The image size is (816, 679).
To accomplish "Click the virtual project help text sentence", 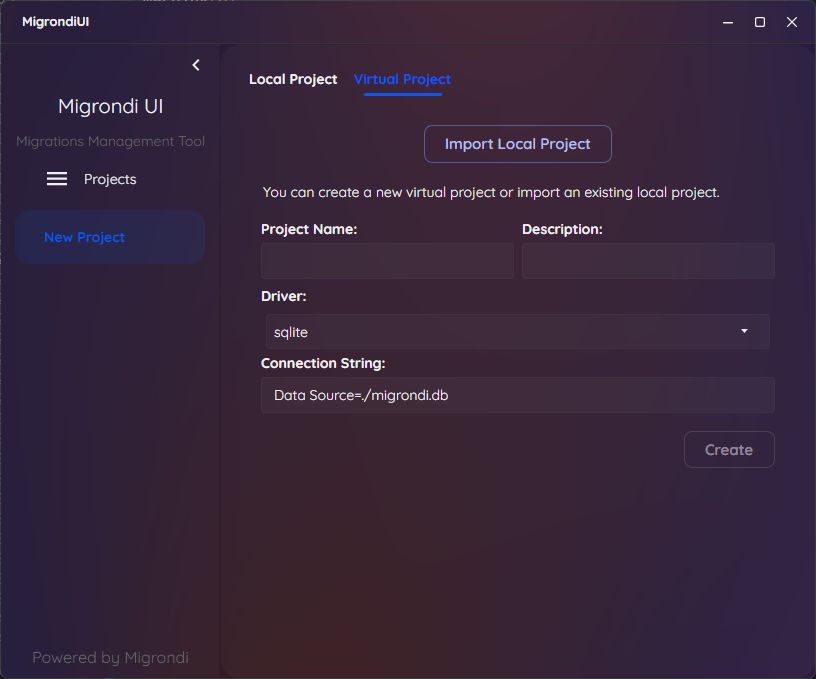I will pyautogui.click(x=491, y=193).
